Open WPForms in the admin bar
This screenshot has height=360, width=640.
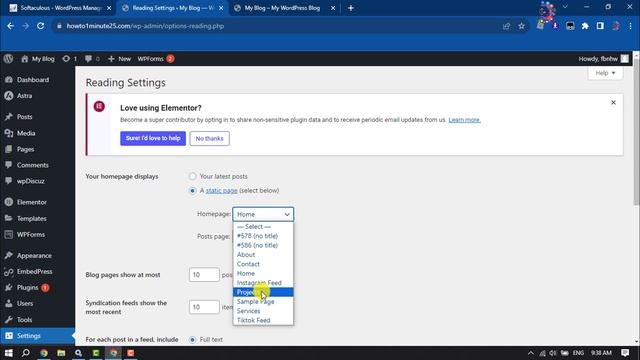coord(156,59)
